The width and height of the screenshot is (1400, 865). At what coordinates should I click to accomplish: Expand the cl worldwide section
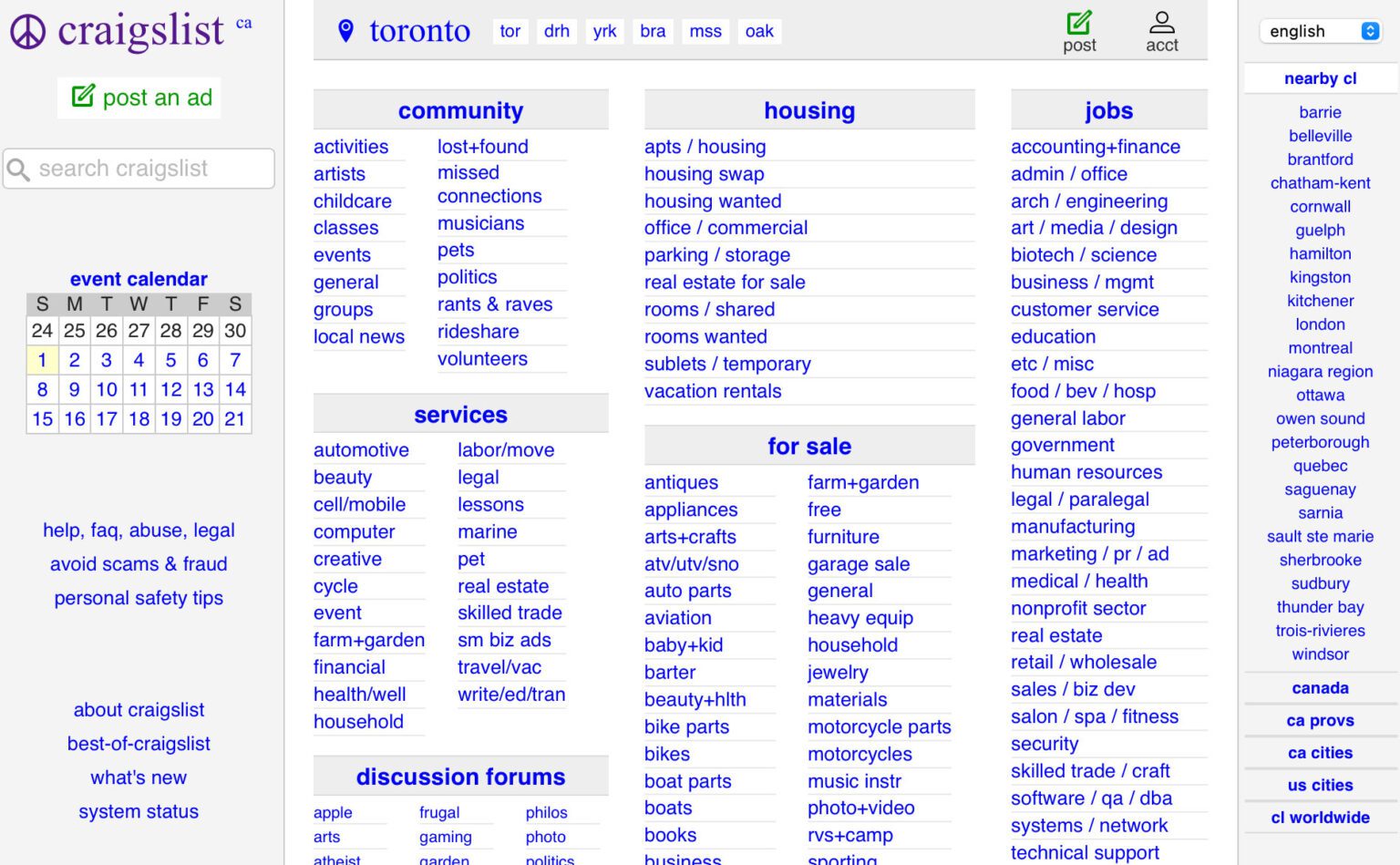pos(1320,818)
